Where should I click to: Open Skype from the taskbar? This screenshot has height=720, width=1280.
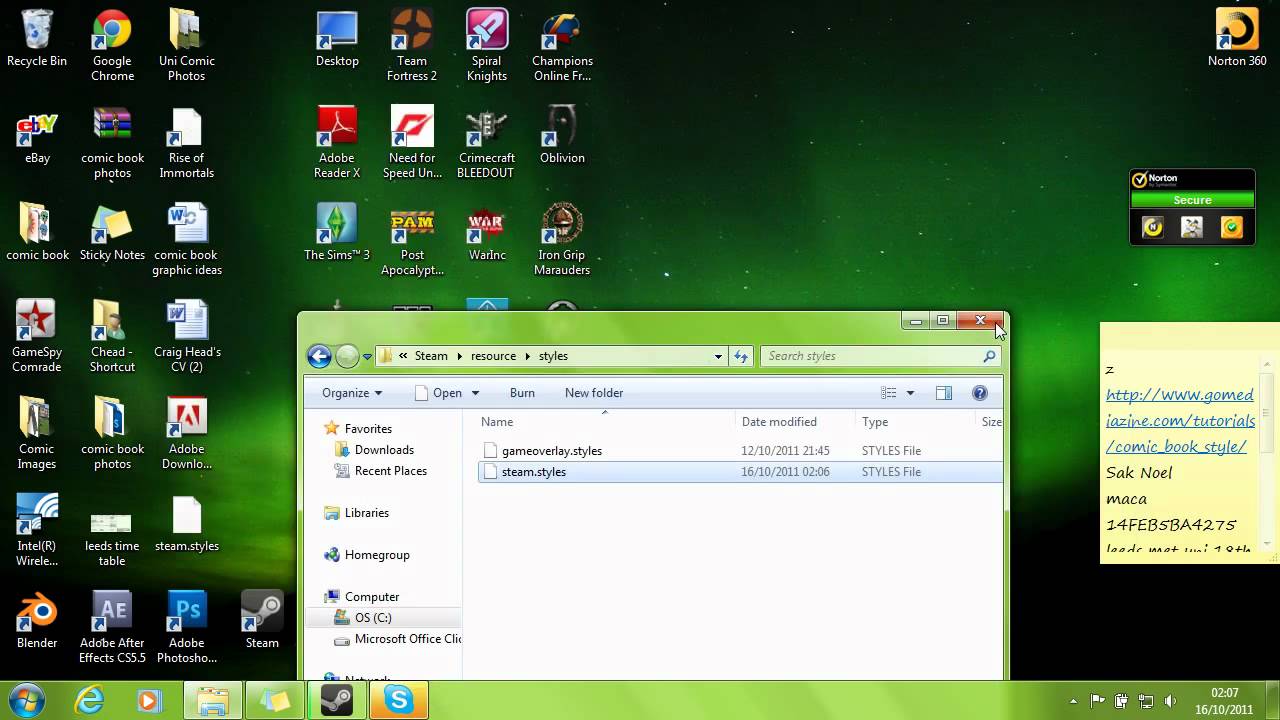[399, 700]
